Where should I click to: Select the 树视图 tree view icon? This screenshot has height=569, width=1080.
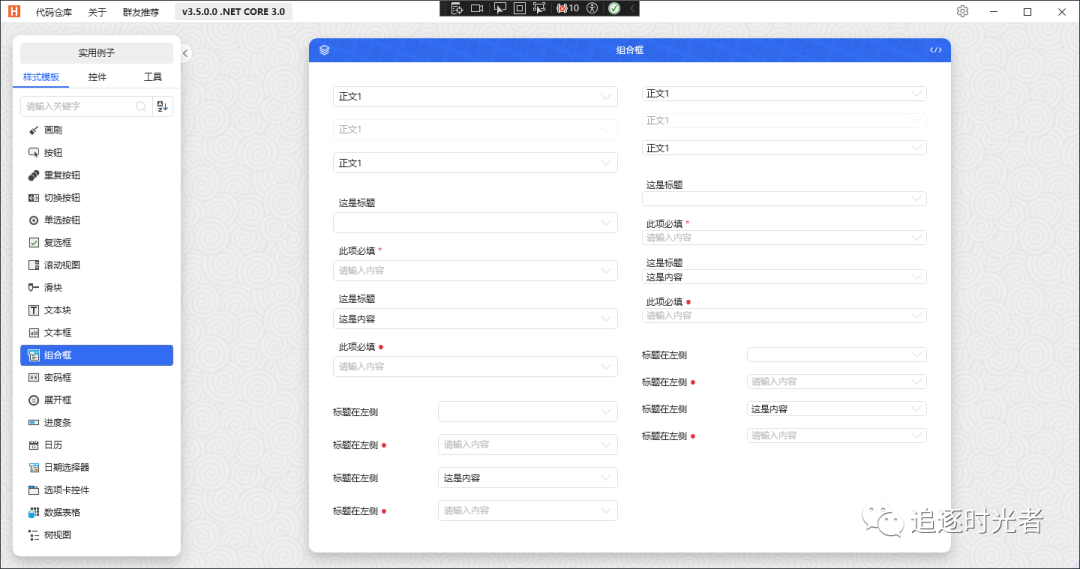34,535
